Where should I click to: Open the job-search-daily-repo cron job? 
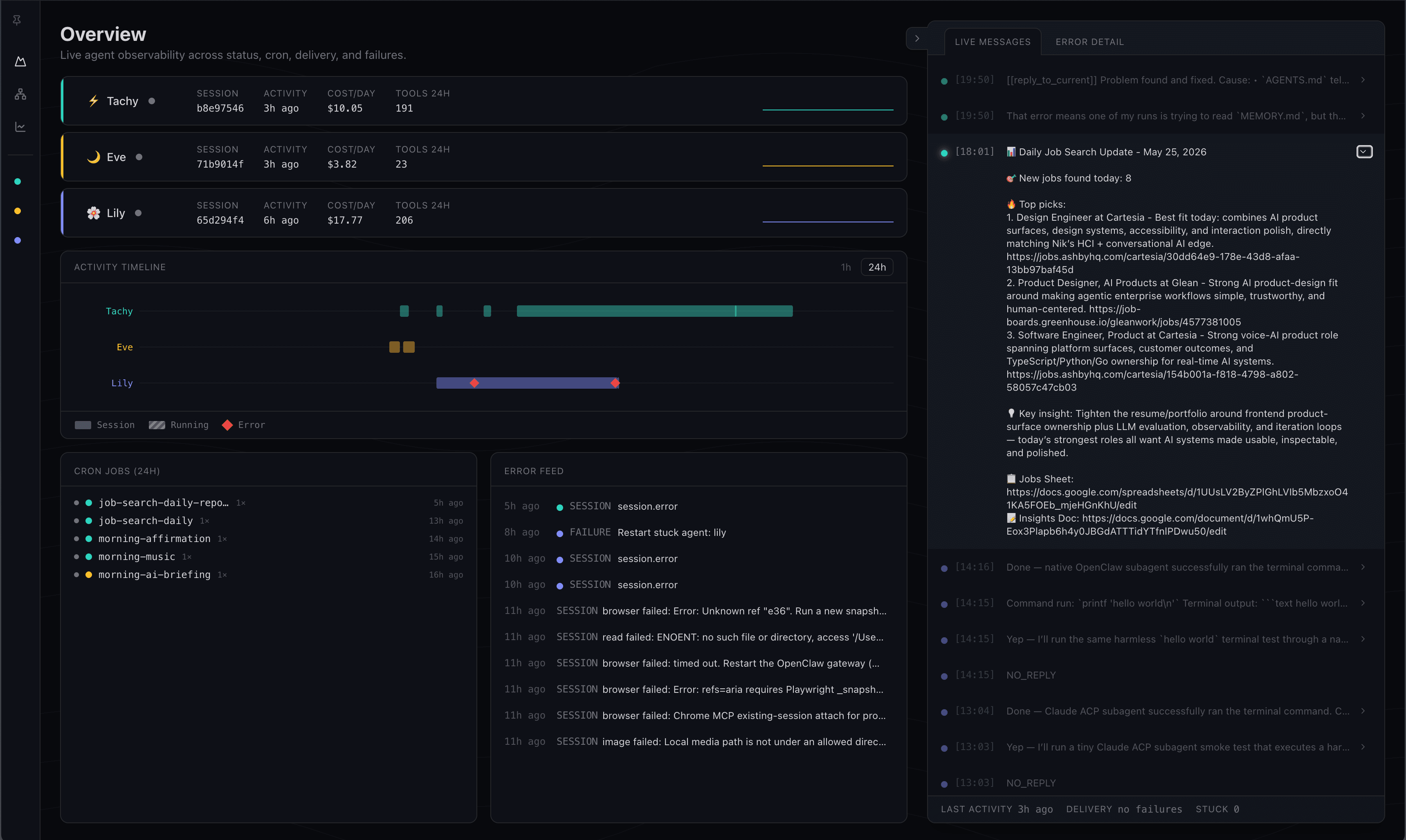point(268,503)
